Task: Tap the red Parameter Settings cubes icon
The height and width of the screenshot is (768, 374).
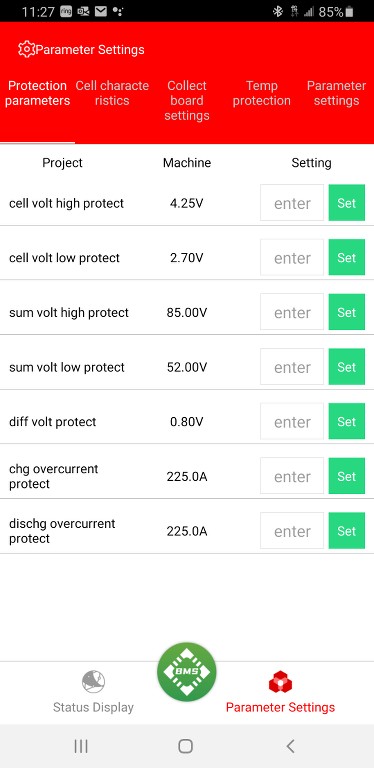Action: [280, 682]
